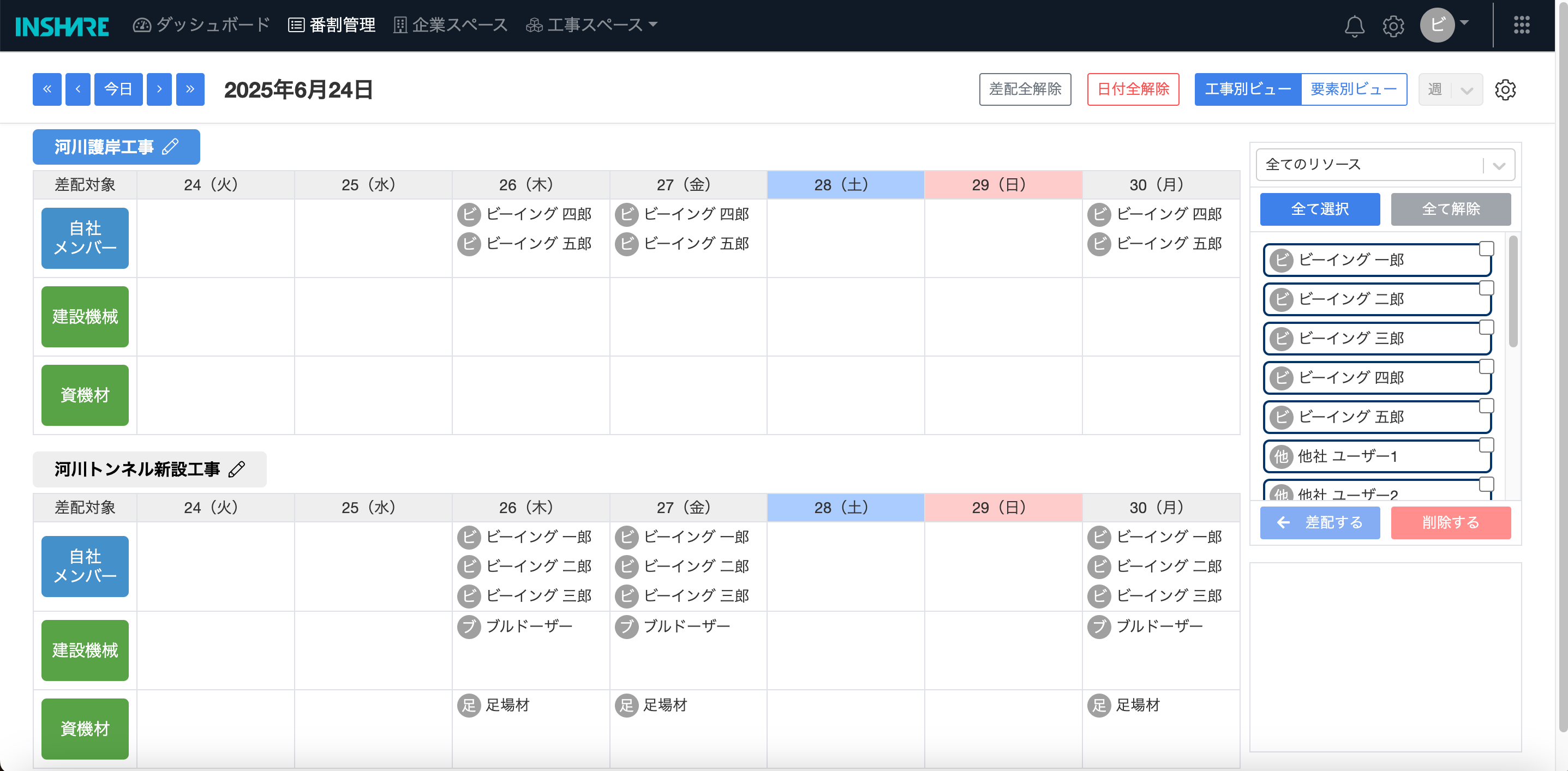Click the 削除する button
This screenshot has height=771, width=1568.
[x=1451, y=523]
